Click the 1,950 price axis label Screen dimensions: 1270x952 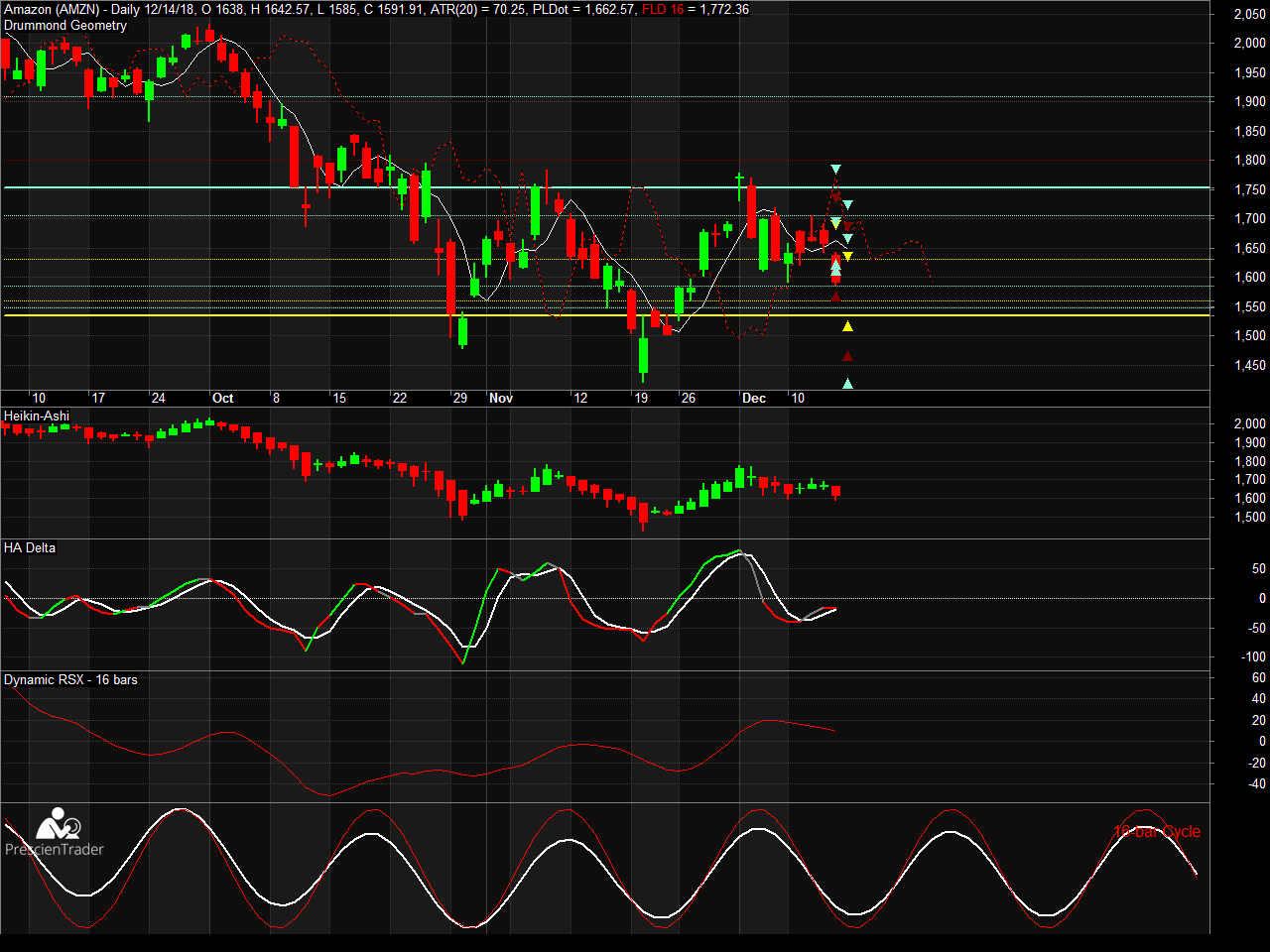(x=1249, y=72)
